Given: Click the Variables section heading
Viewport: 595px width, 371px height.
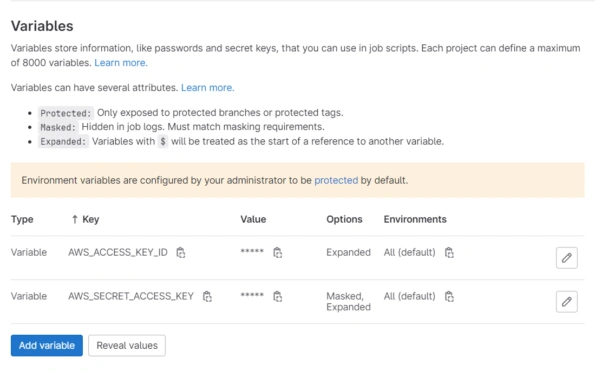Looking at the screenshot, I should [42, 26].
